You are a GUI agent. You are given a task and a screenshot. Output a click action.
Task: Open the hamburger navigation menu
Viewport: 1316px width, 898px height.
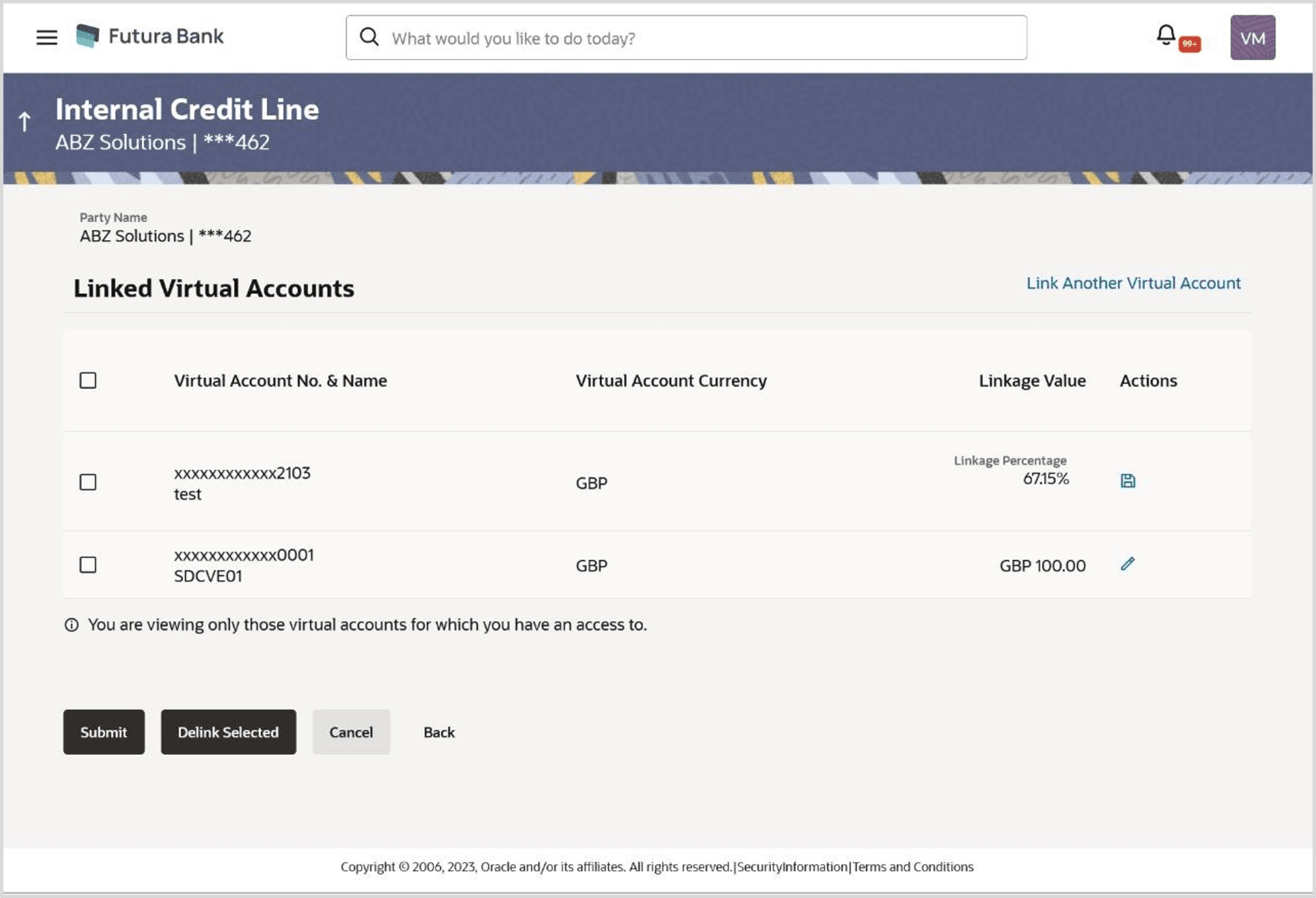coord(46,38)
